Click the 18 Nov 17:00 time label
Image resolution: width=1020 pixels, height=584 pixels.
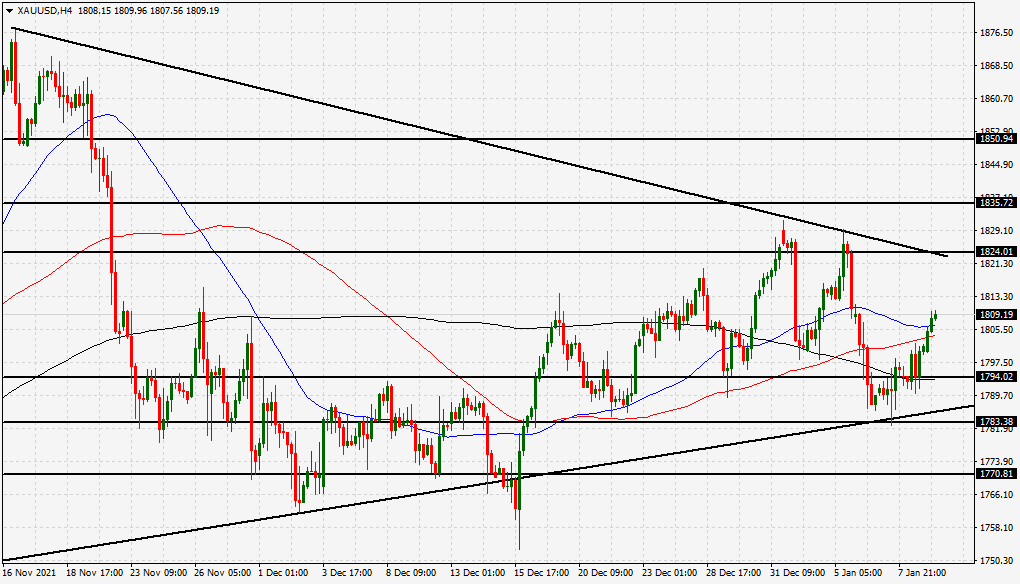point(95,573)
